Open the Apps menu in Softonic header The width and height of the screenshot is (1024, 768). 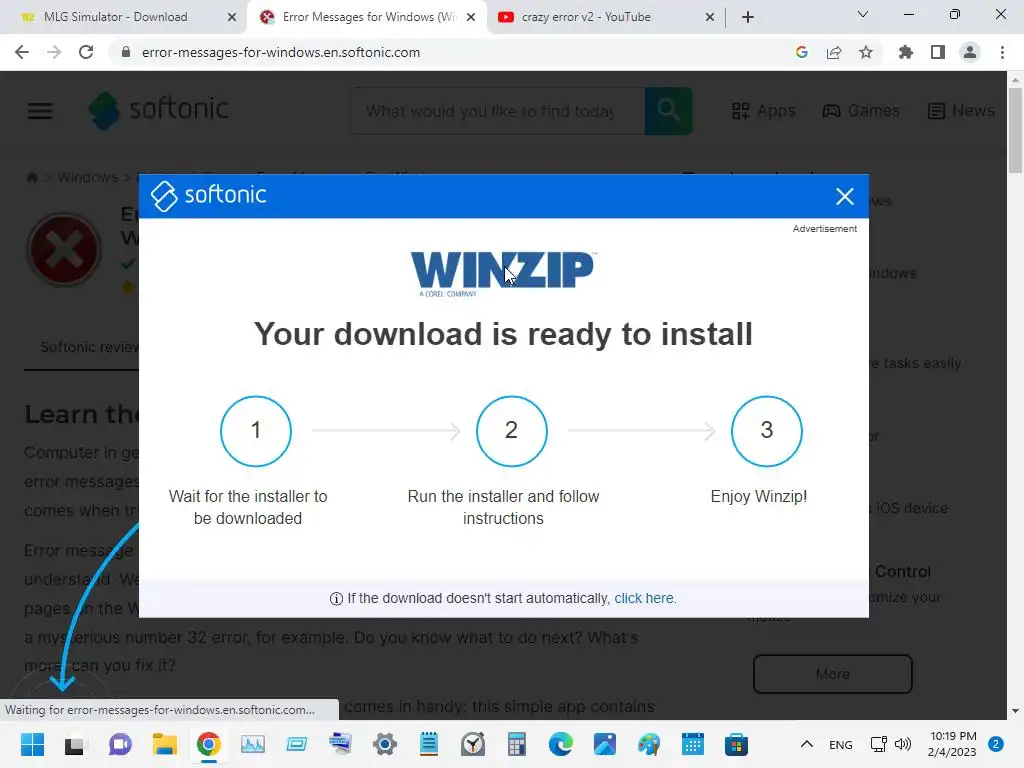(763, 110)
